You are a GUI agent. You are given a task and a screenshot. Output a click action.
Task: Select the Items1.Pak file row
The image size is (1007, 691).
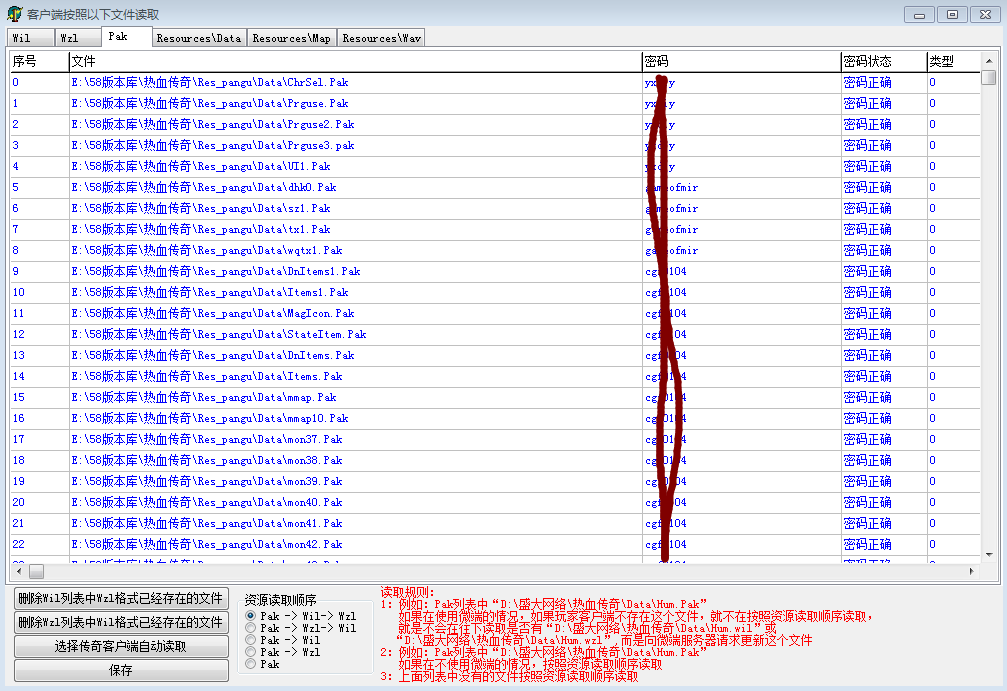click(495, 292)
